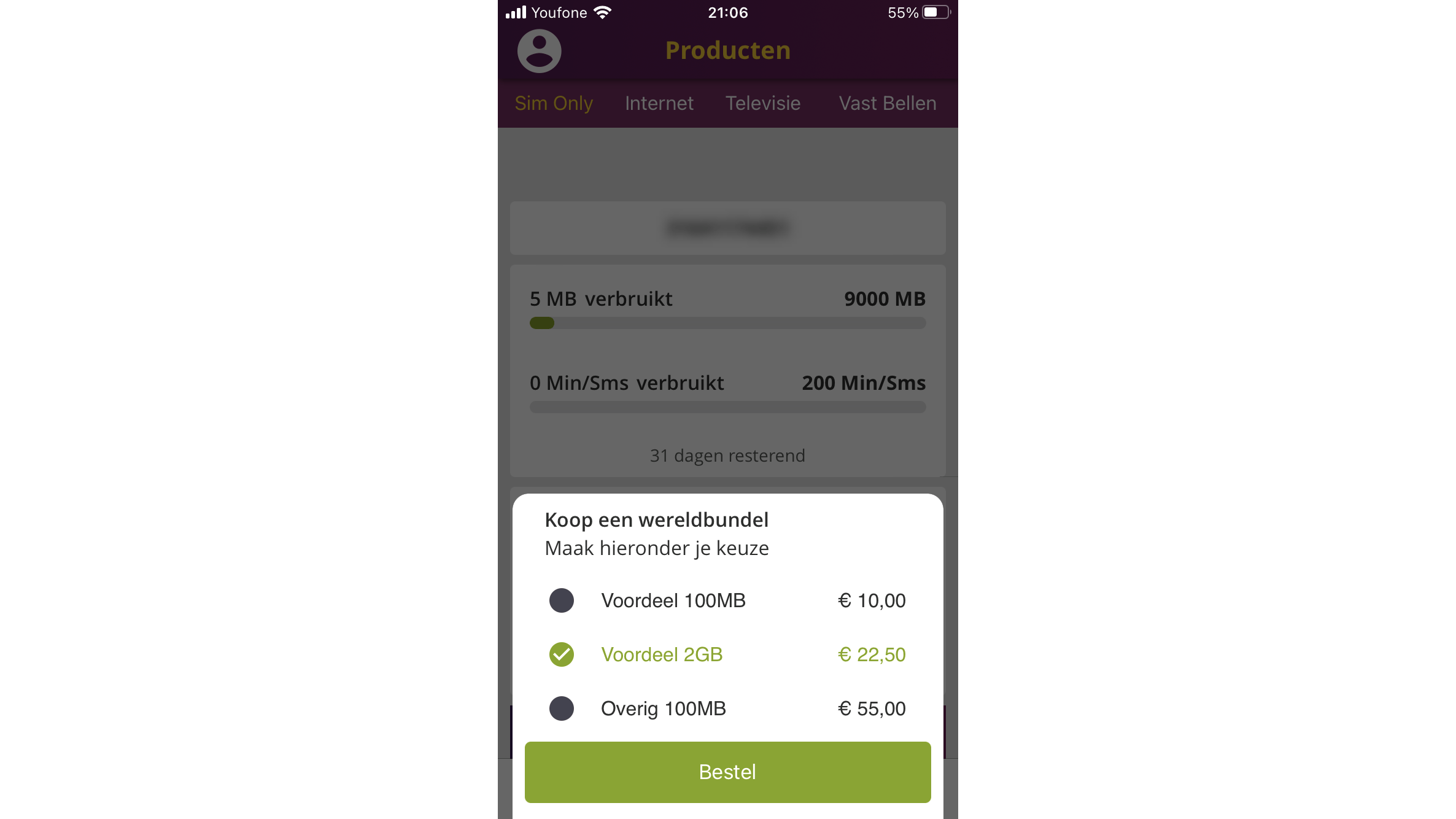Open the Vast Bellen tab
The image size is (1456, 819).
[x=888, y=103]
